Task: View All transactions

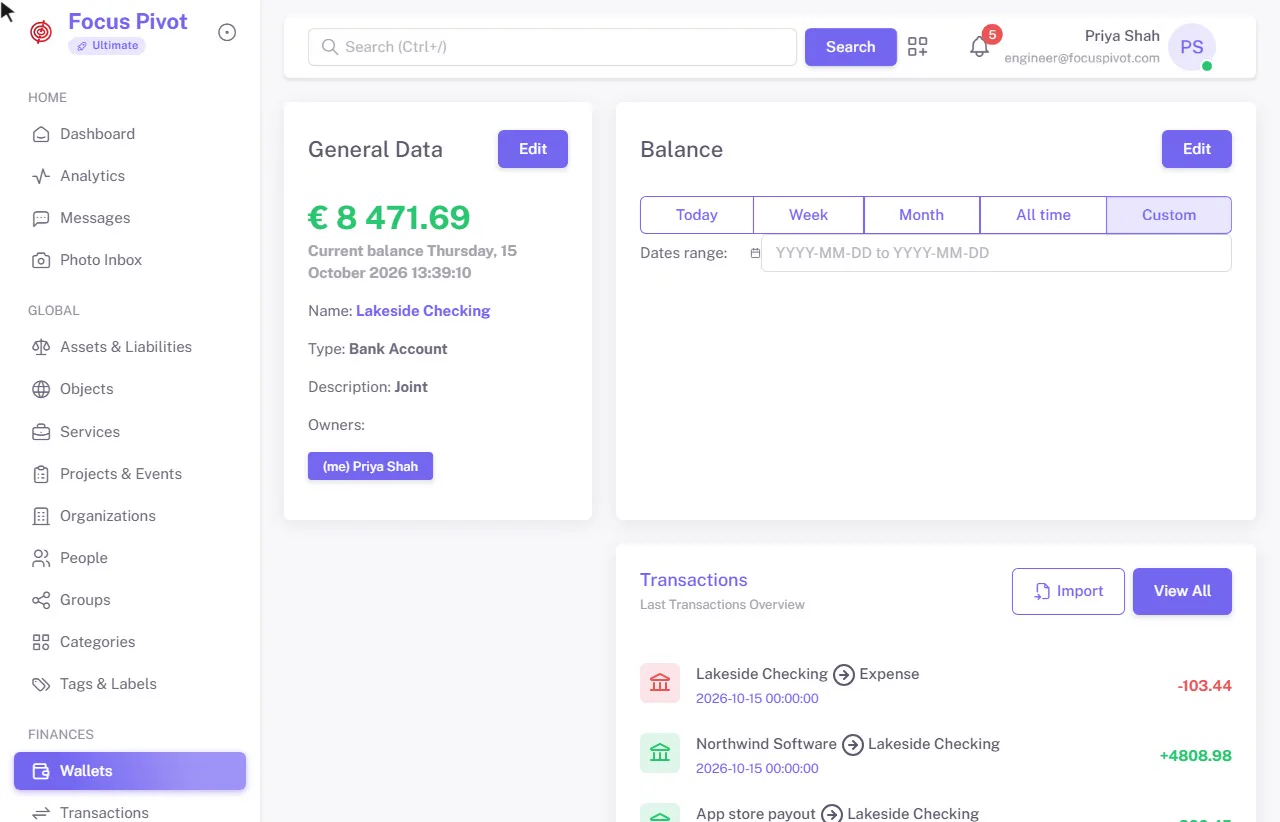Action: coord(1182,591)
